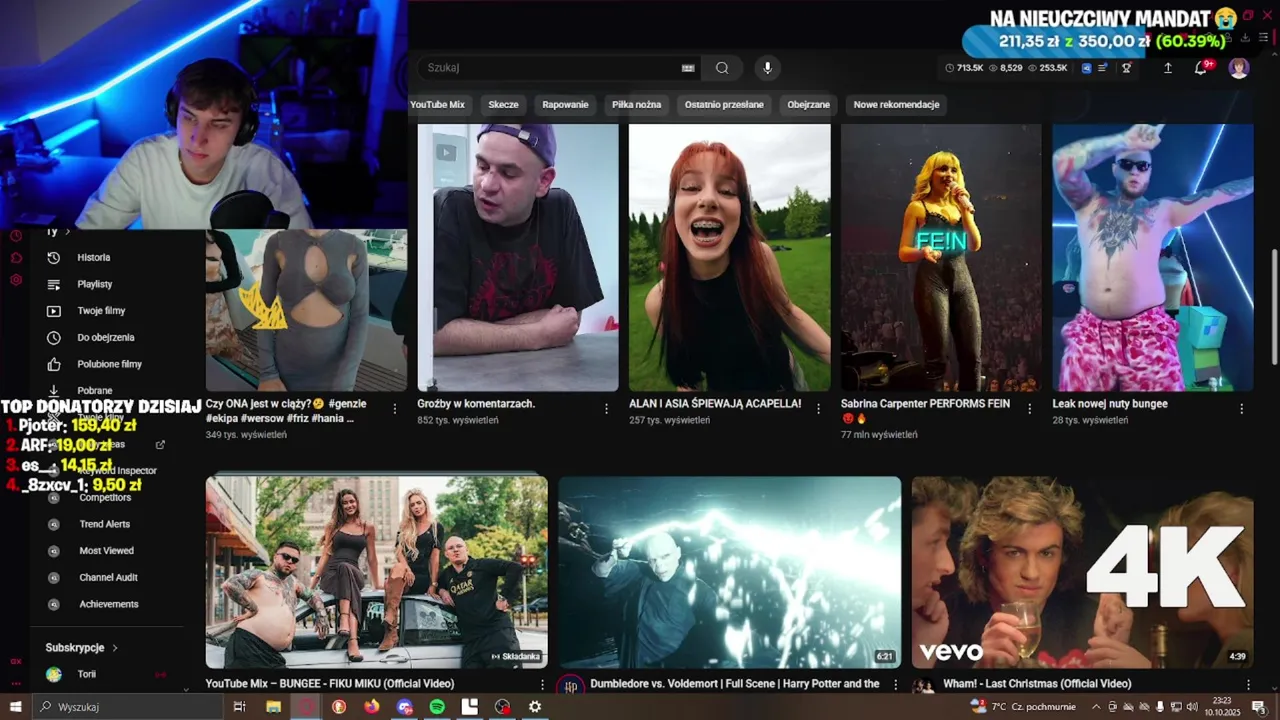Open more options for ALAN I ASIA short

point(818,408)
